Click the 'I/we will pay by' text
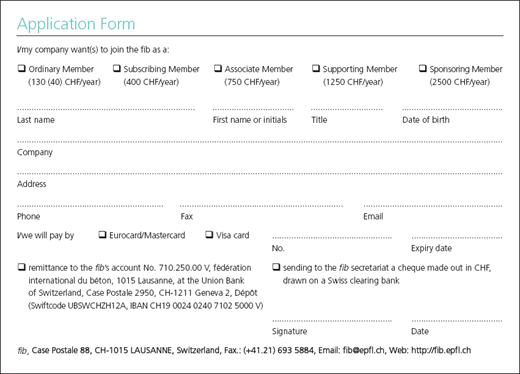 (46, 235)
